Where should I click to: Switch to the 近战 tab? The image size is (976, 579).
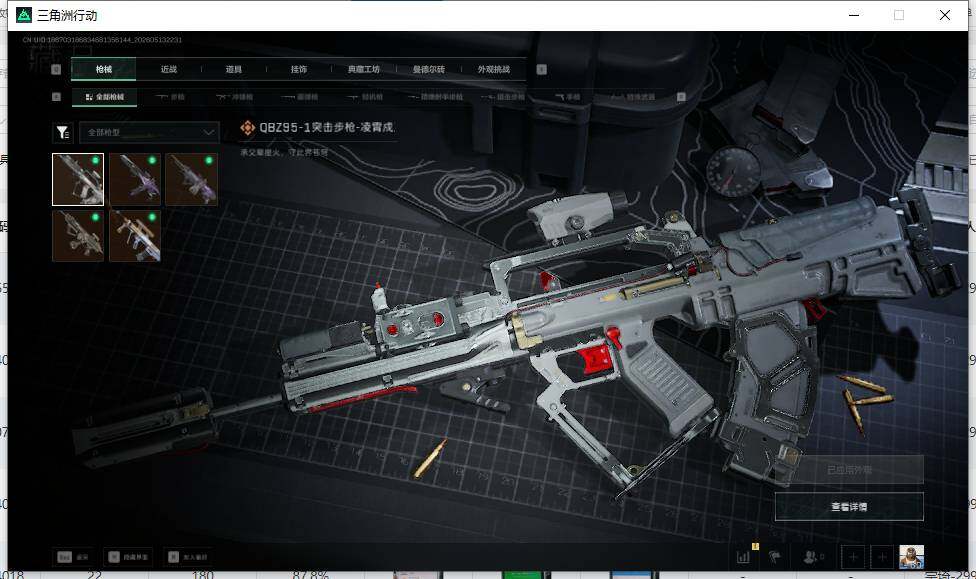[x=169, y=69]
